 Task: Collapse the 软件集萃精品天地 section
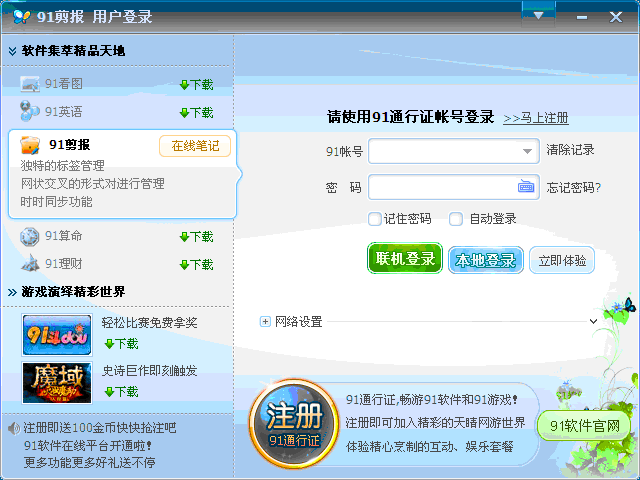[13, 51]
